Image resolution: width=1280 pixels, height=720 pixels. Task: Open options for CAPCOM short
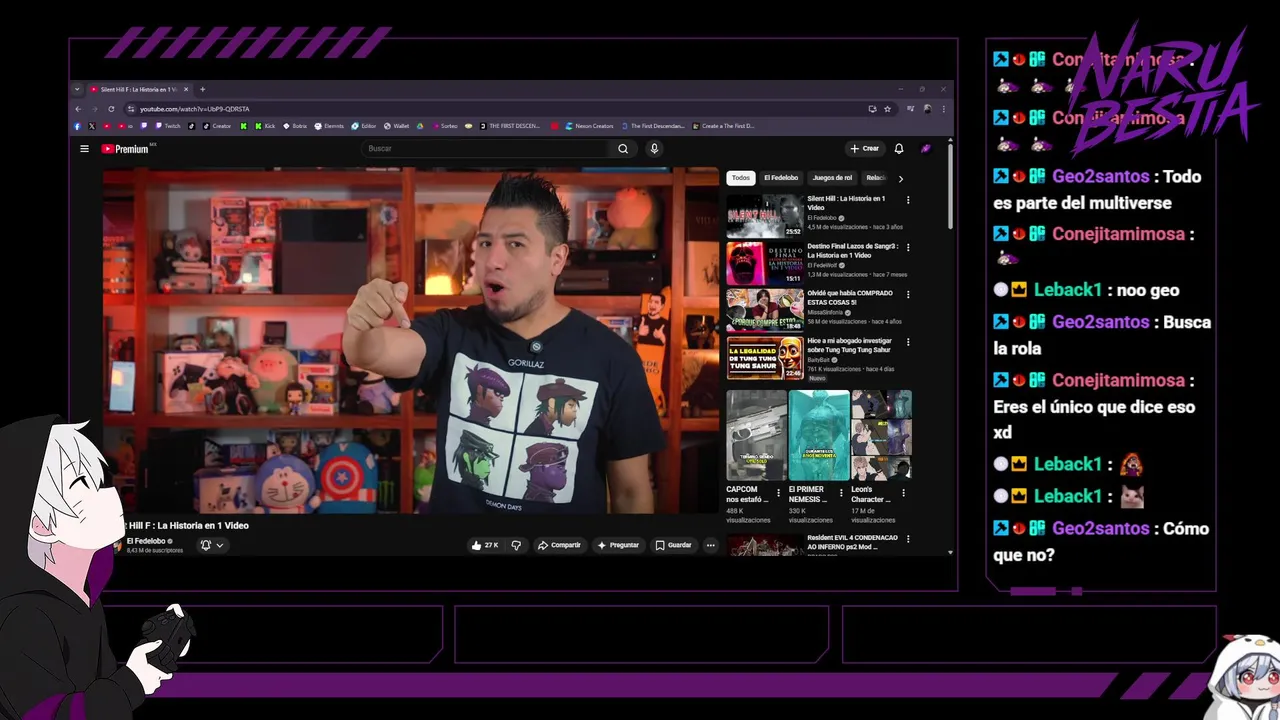coord(780,493)
